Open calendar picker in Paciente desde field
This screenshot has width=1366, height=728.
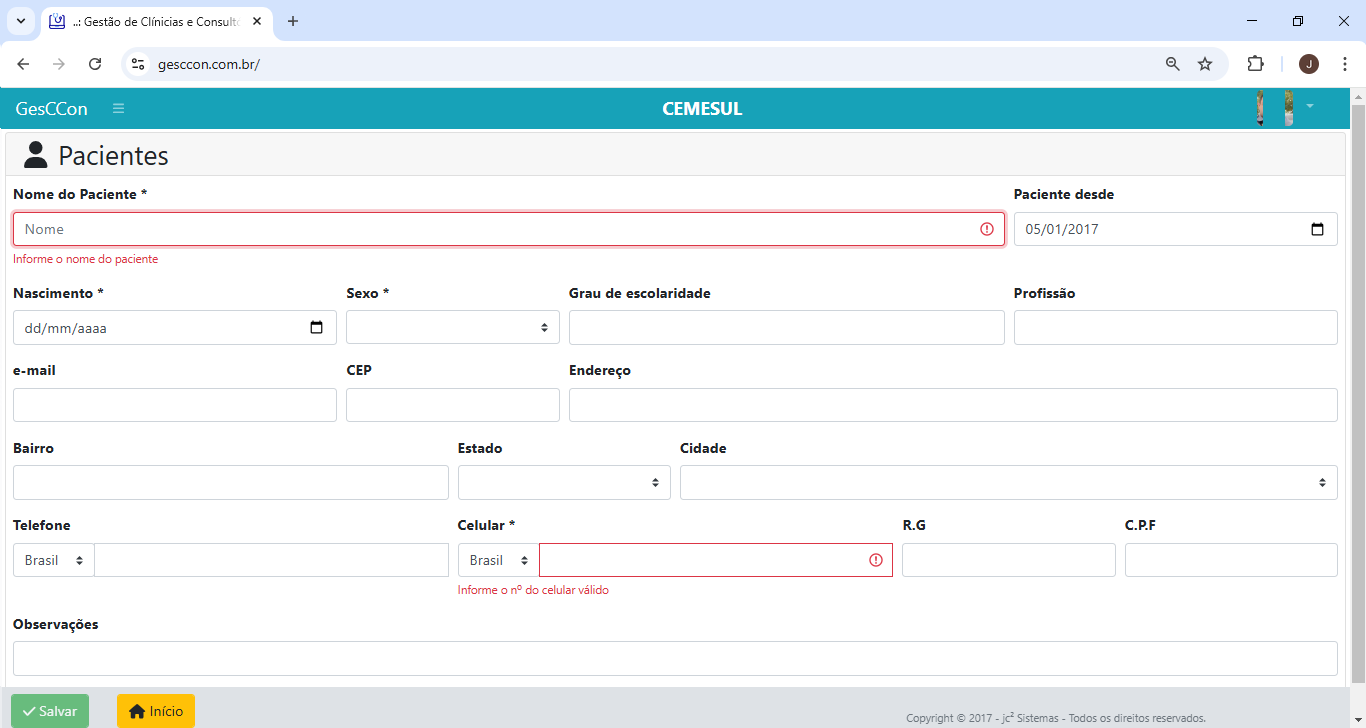(1317, 229)
